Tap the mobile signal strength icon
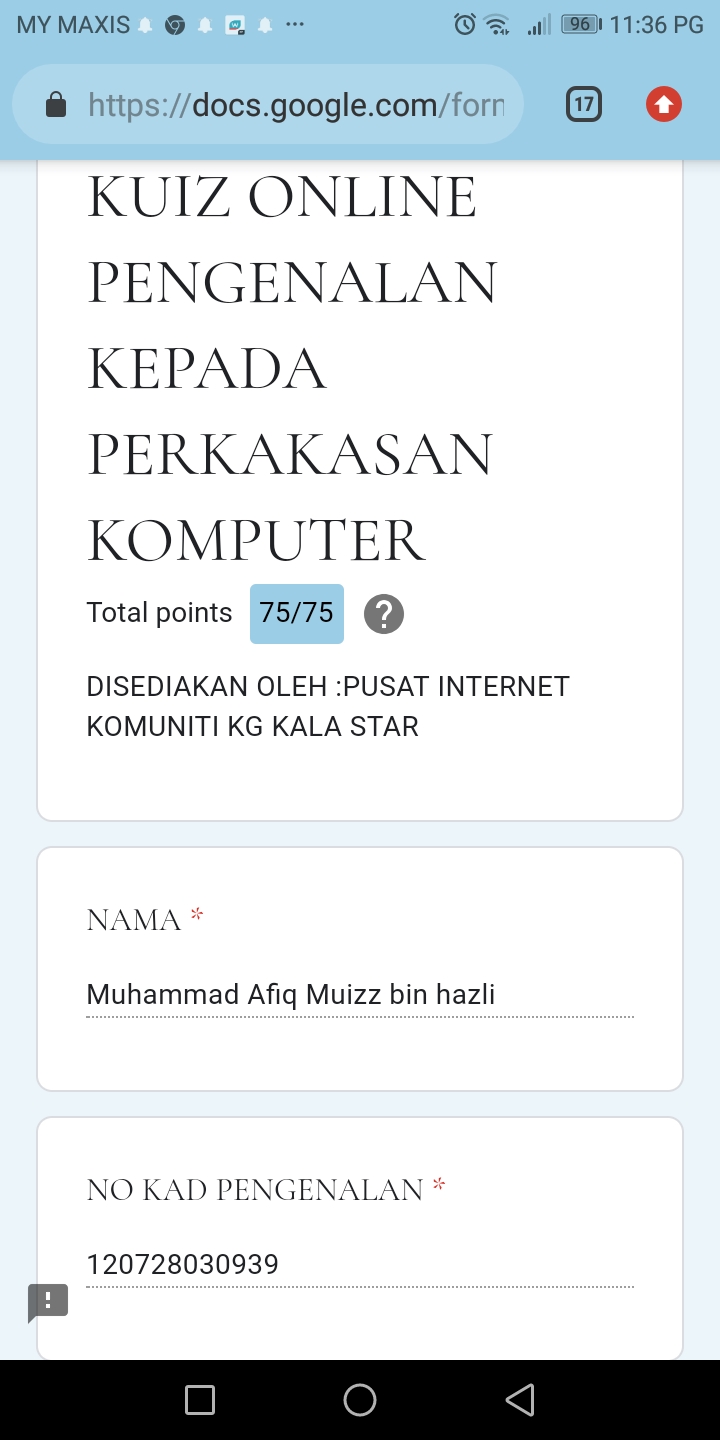Viewport: 720px width, 1440px height. [x=539, y=26]
